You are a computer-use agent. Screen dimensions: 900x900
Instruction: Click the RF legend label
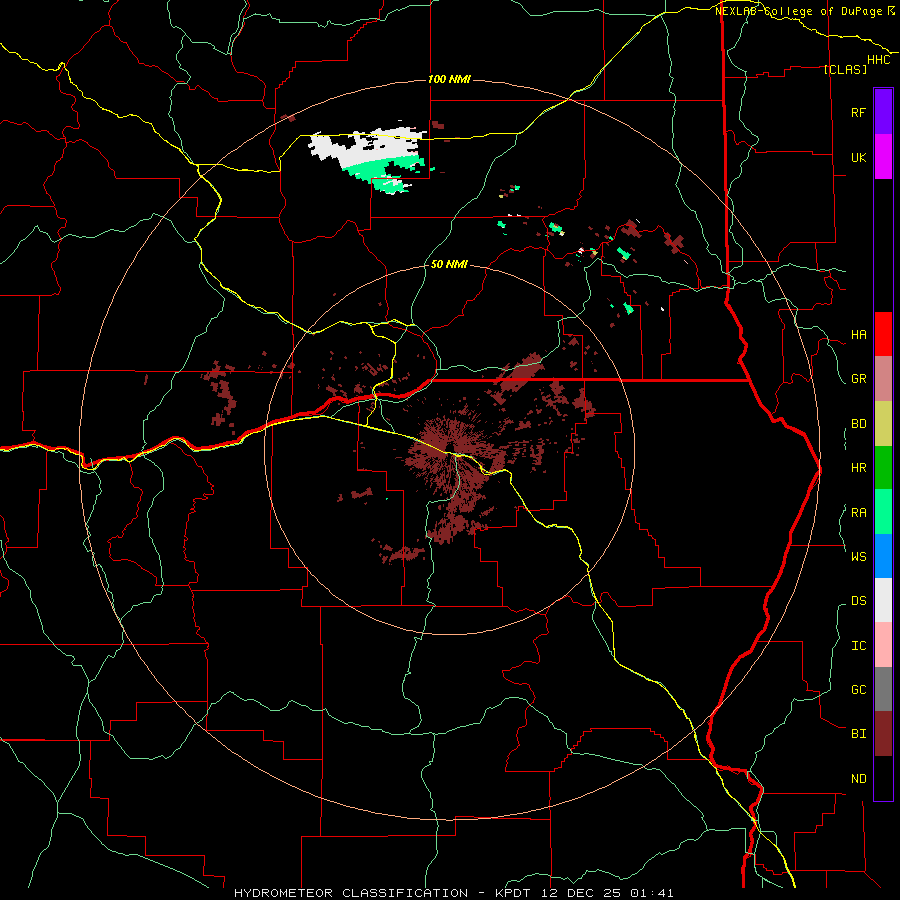pyautogui.click(x=858, y=112)
